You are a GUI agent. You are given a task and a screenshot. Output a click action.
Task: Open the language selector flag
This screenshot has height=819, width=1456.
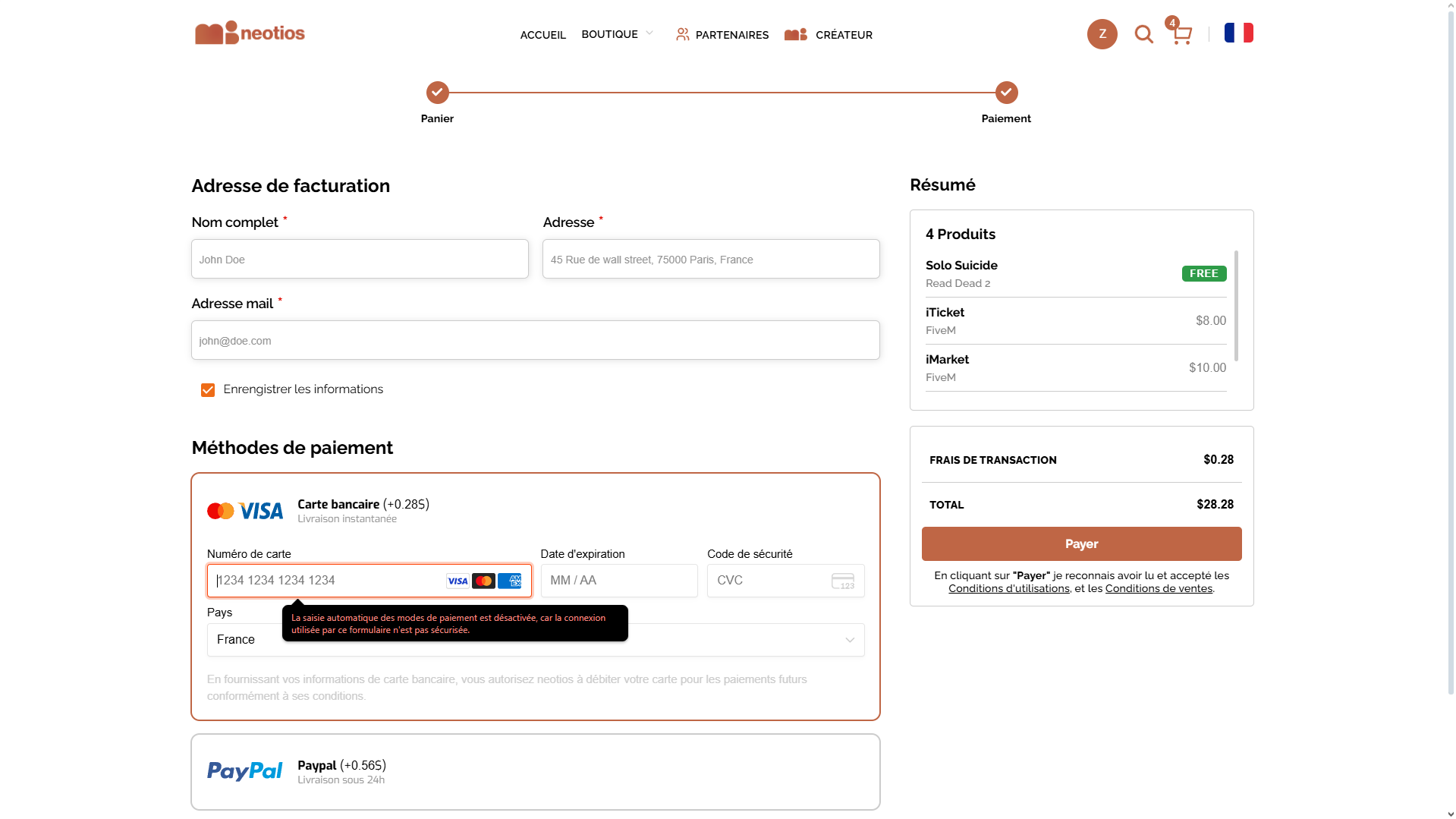(1238, 33)
